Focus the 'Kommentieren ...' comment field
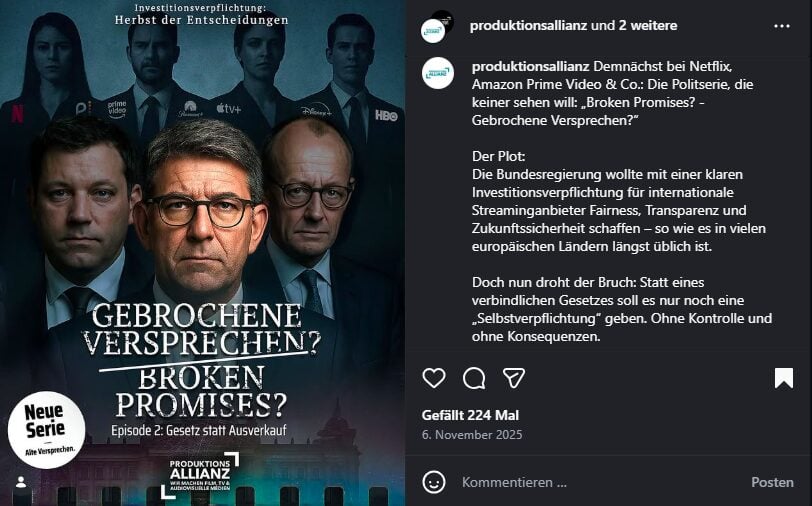The height and width of the screenshot is (506, 812). pos(601,482)
